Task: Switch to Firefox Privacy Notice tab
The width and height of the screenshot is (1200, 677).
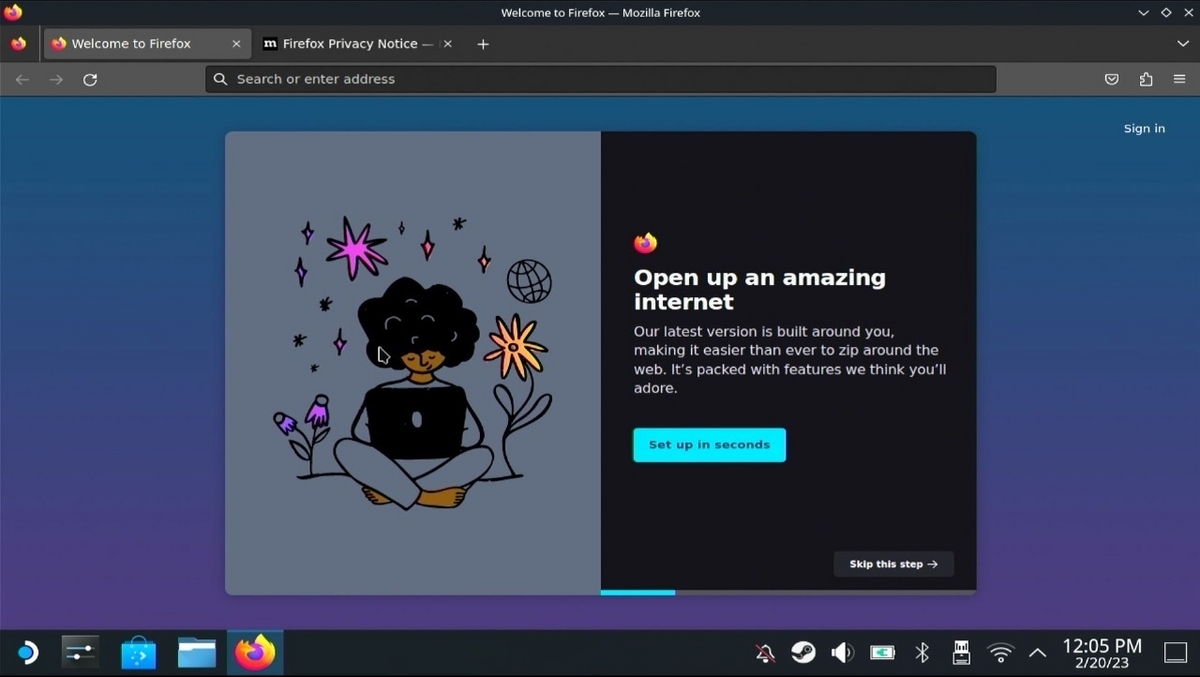Action: tap(357, 44)
